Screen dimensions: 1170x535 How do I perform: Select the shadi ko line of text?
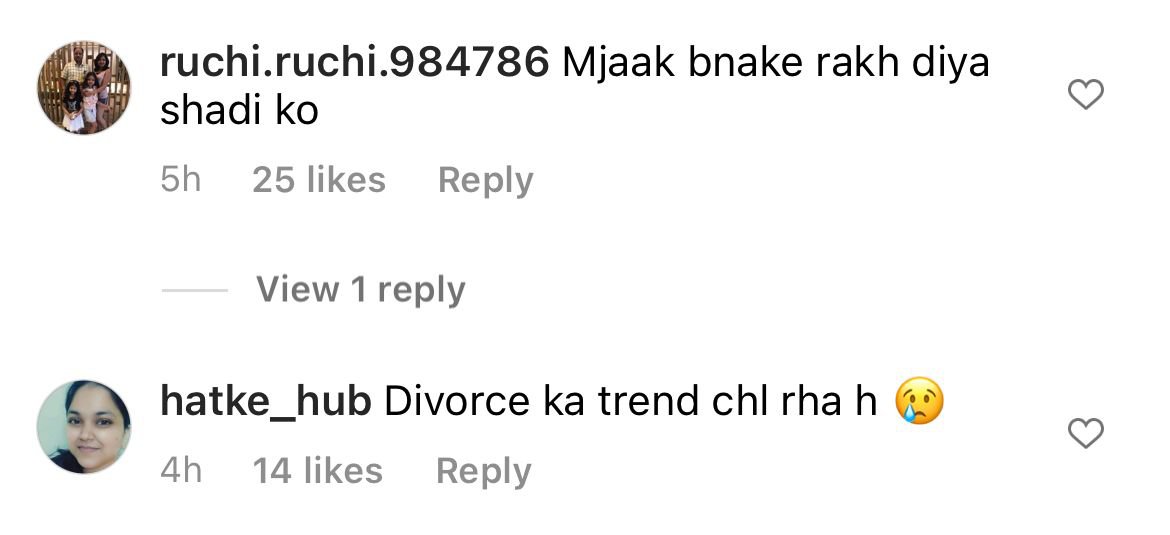240,111
